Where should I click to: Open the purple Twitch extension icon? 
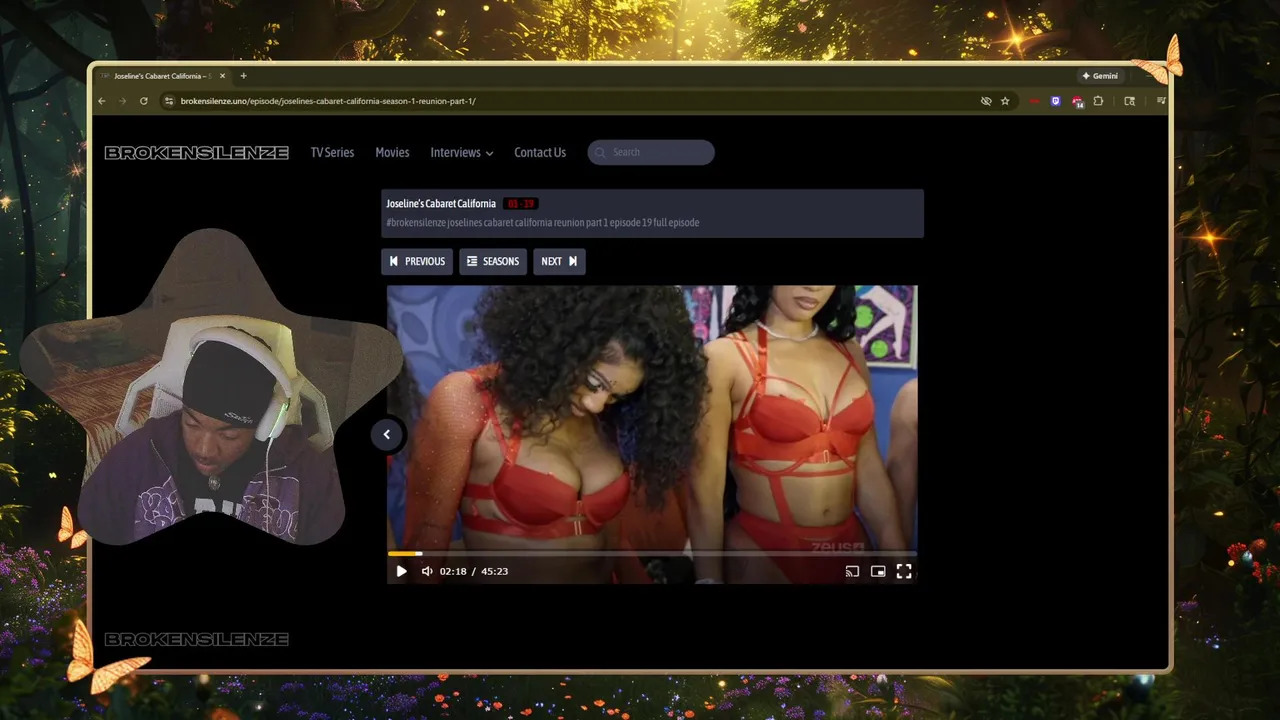1055,101
